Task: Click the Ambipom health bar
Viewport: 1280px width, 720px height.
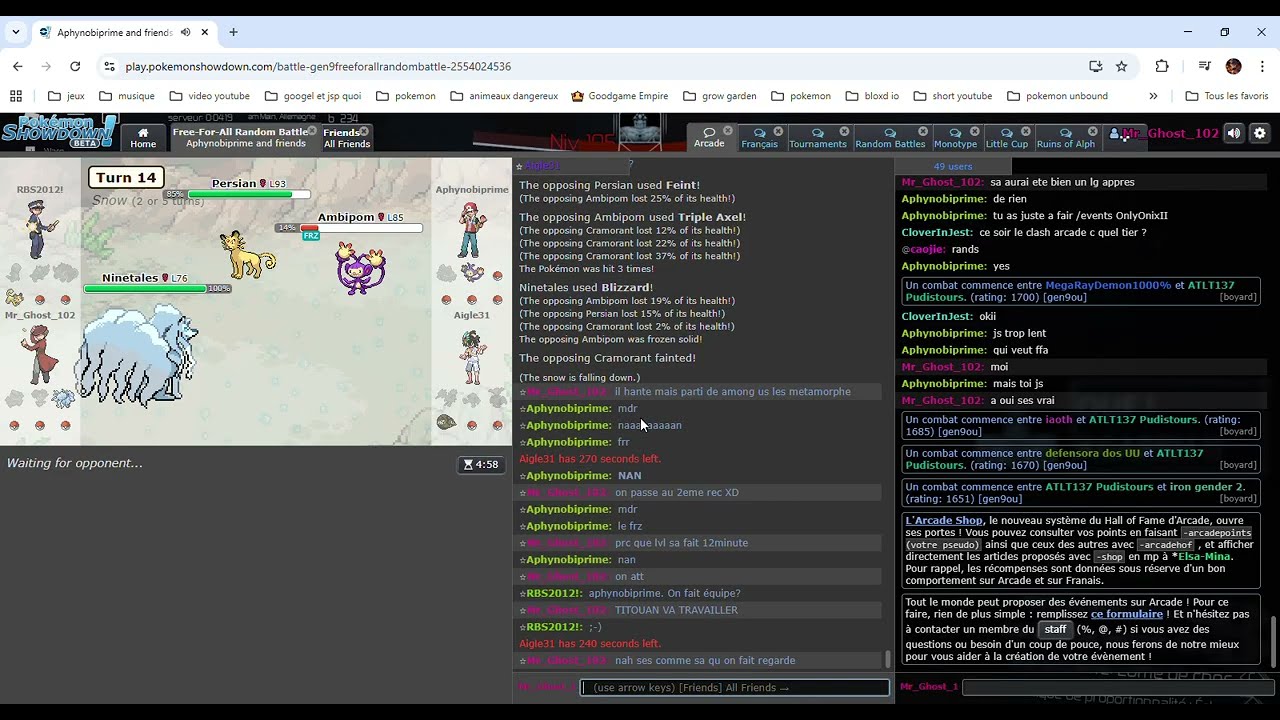Action: point(360,228)
